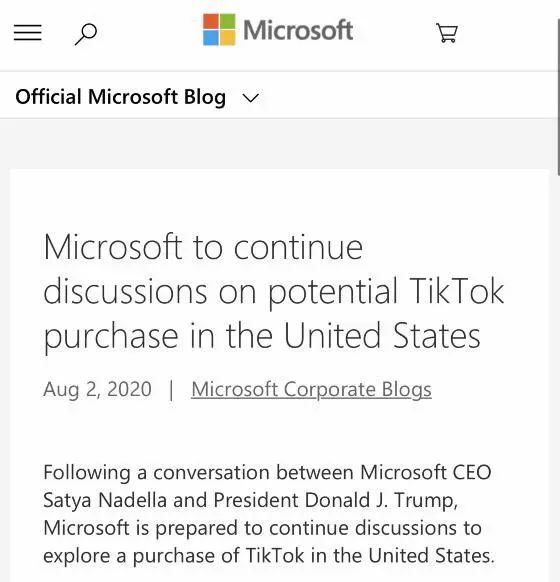The height and width of the screenshot is (582, 560).
Task: Click the paragraph mentioning Satya Nadella
Action: 269,514
